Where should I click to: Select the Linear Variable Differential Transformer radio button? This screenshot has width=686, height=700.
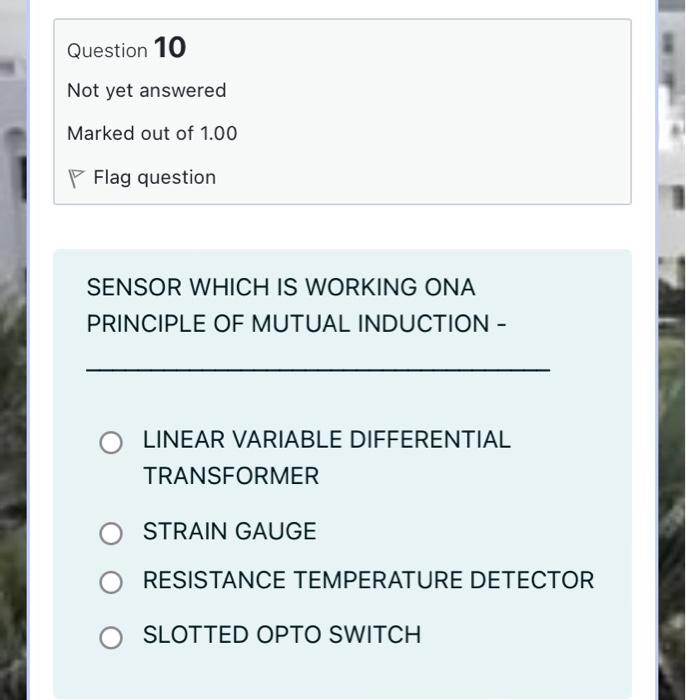[111, 442]
